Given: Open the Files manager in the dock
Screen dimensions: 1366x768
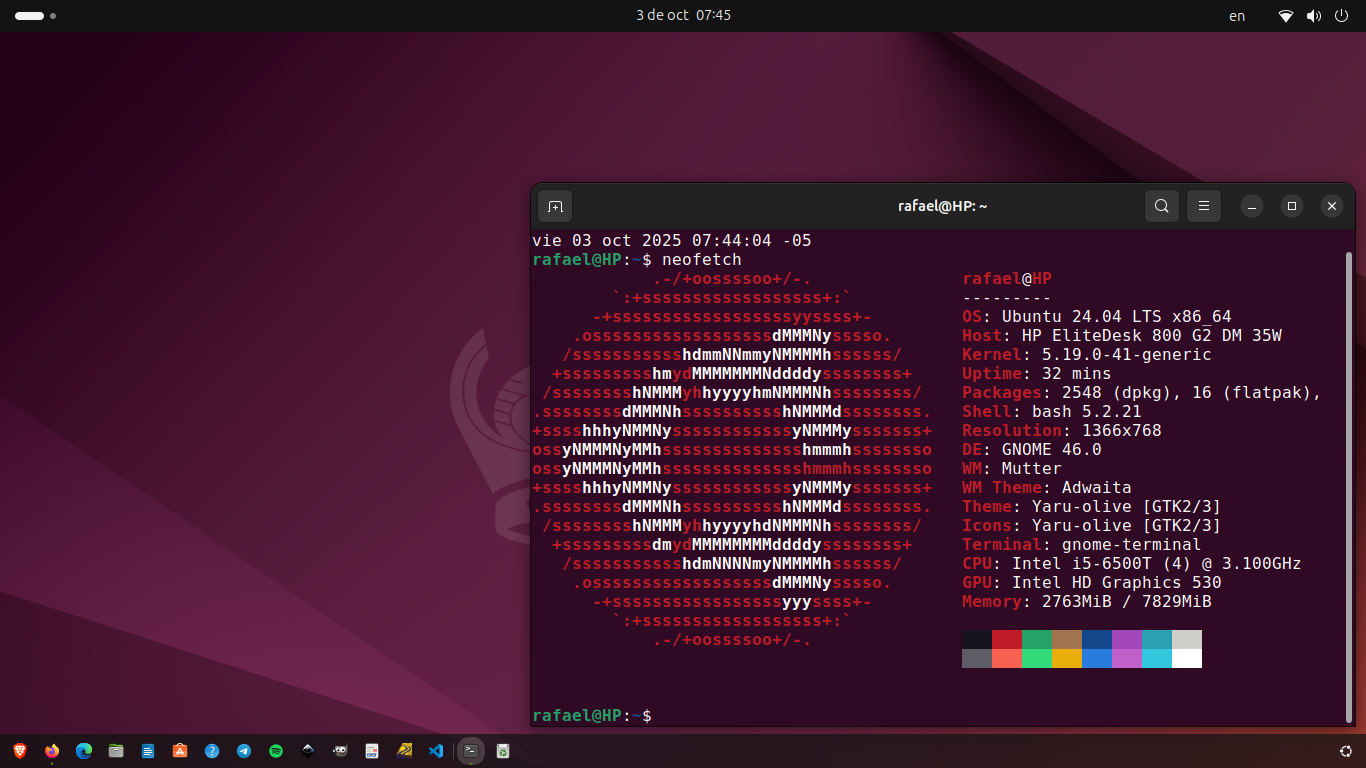Looking at the screenshot, I should pos(116,750).
